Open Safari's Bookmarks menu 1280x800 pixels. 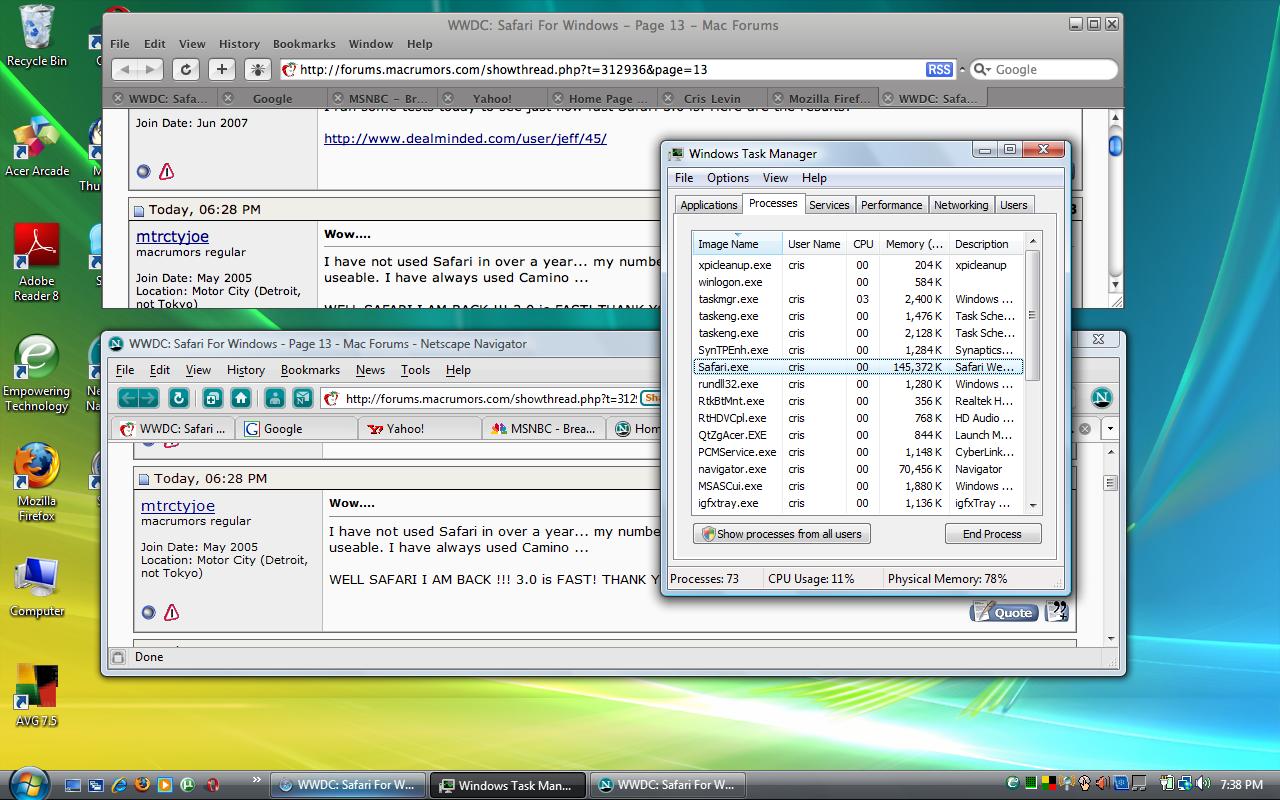[304, 44]
